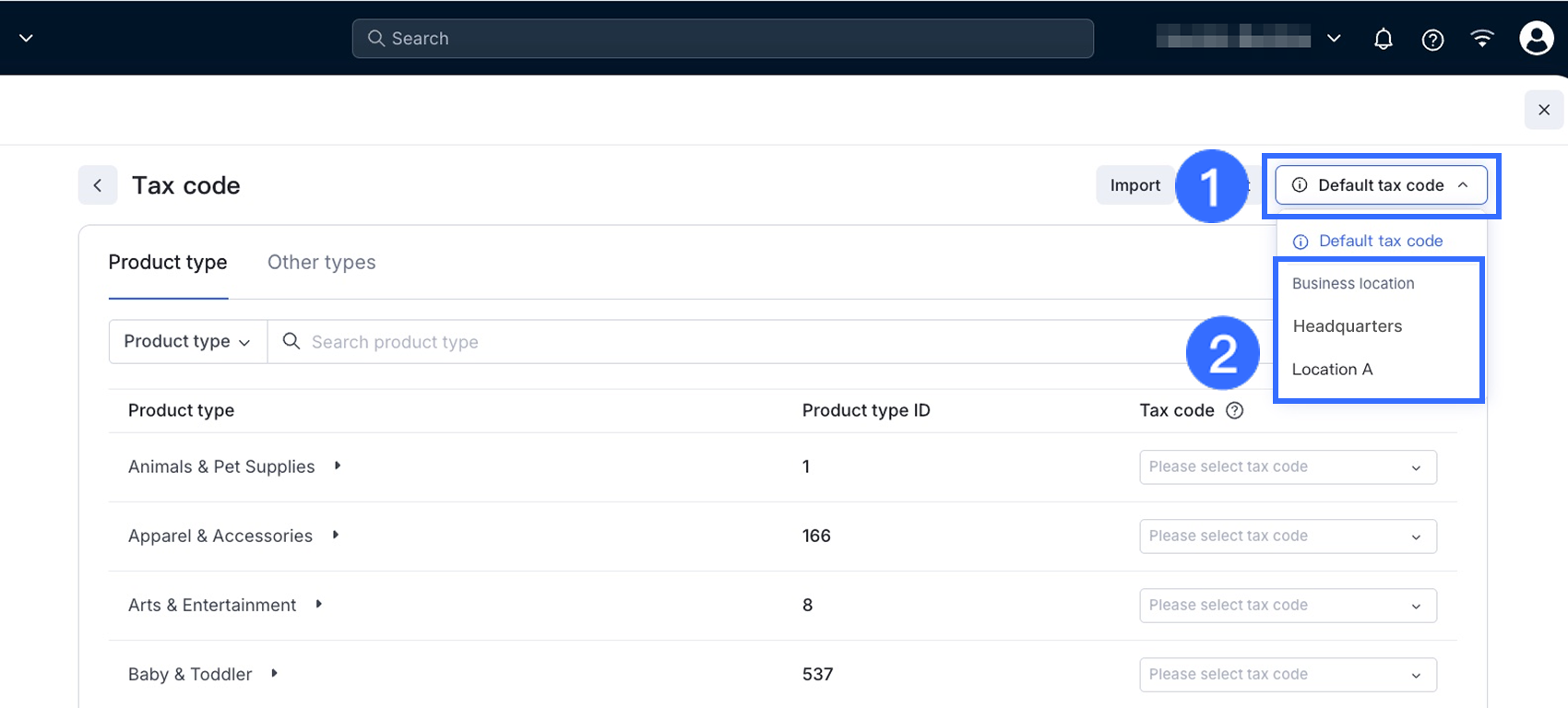
Task: Select Location A from the location menu
Action: coord(1332,370)
